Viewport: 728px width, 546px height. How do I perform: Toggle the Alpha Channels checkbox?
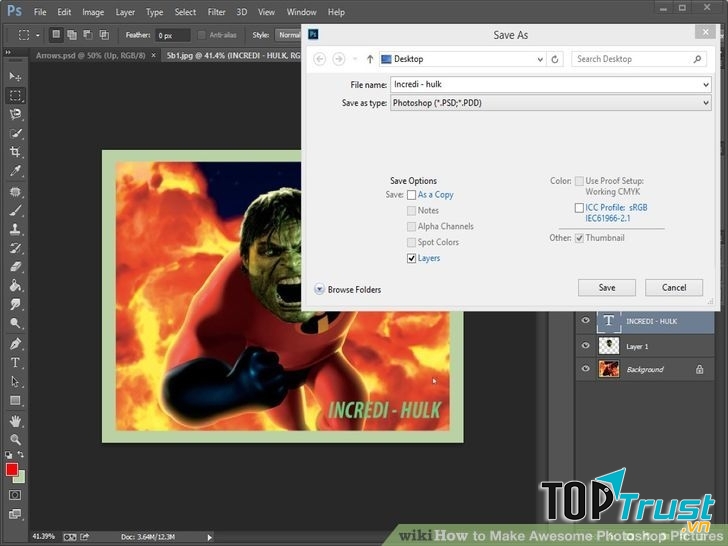click(411, 227)
